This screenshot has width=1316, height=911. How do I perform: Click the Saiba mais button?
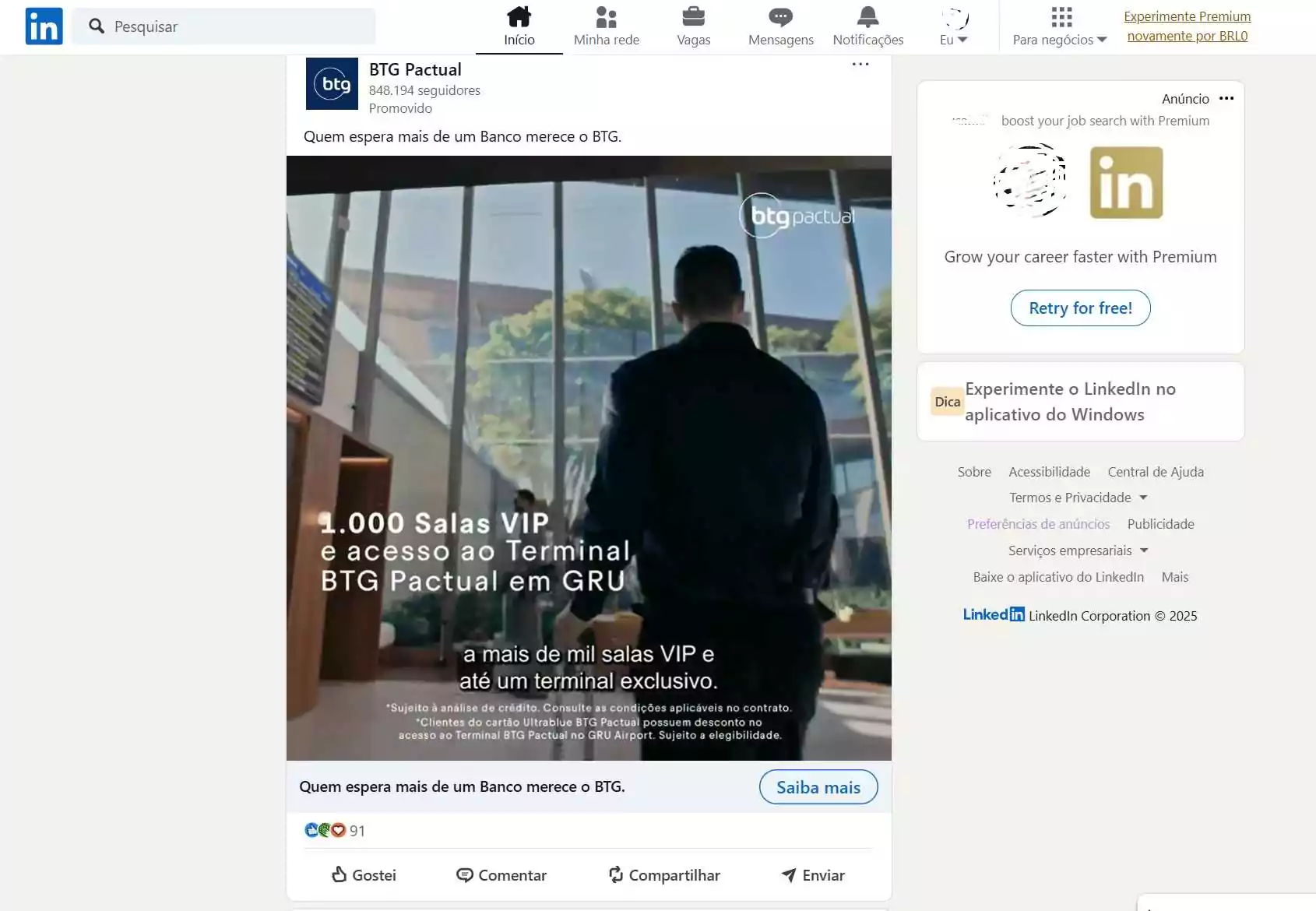pyautogui.click(x=818, y=786)
